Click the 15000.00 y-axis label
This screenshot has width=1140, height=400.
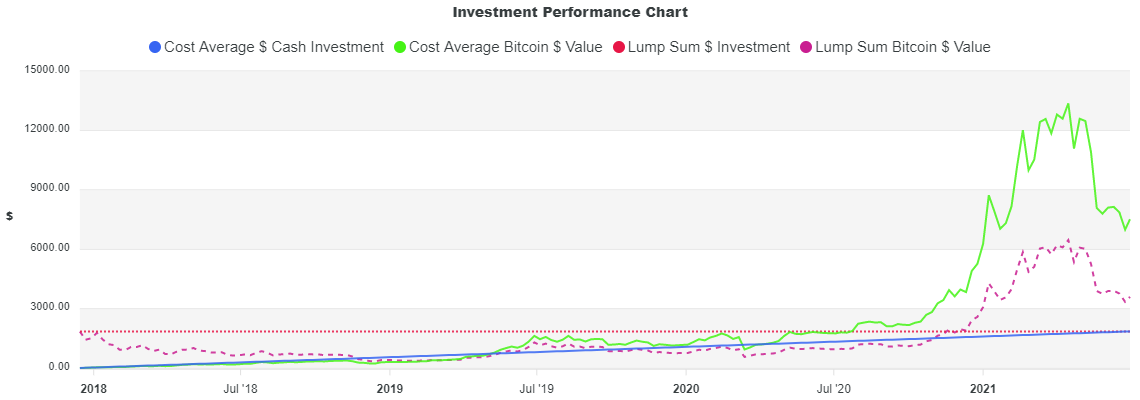point(49,71)
